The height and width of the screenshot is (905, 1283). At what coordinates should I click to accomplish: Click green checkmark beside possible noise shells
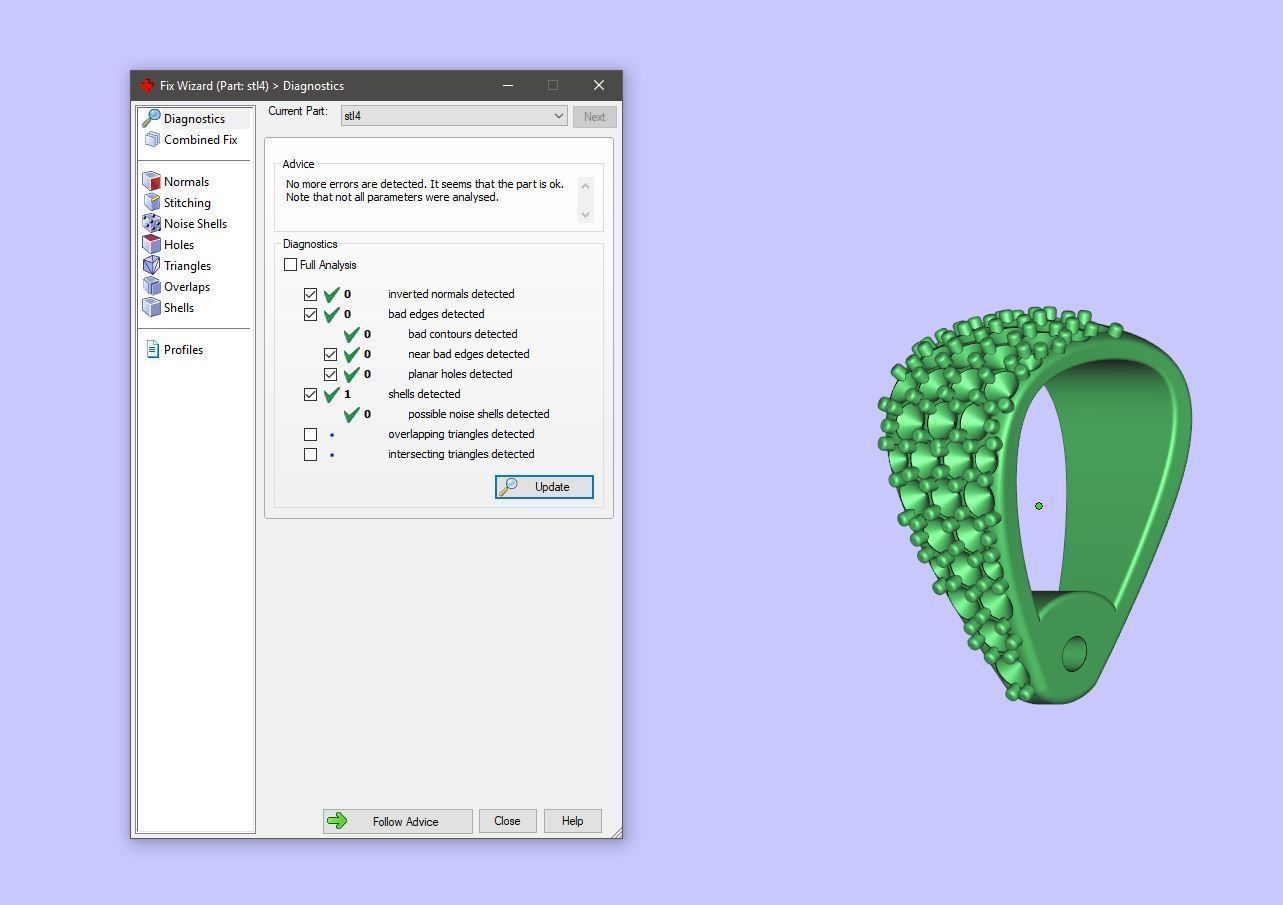(x=352, y=414)
